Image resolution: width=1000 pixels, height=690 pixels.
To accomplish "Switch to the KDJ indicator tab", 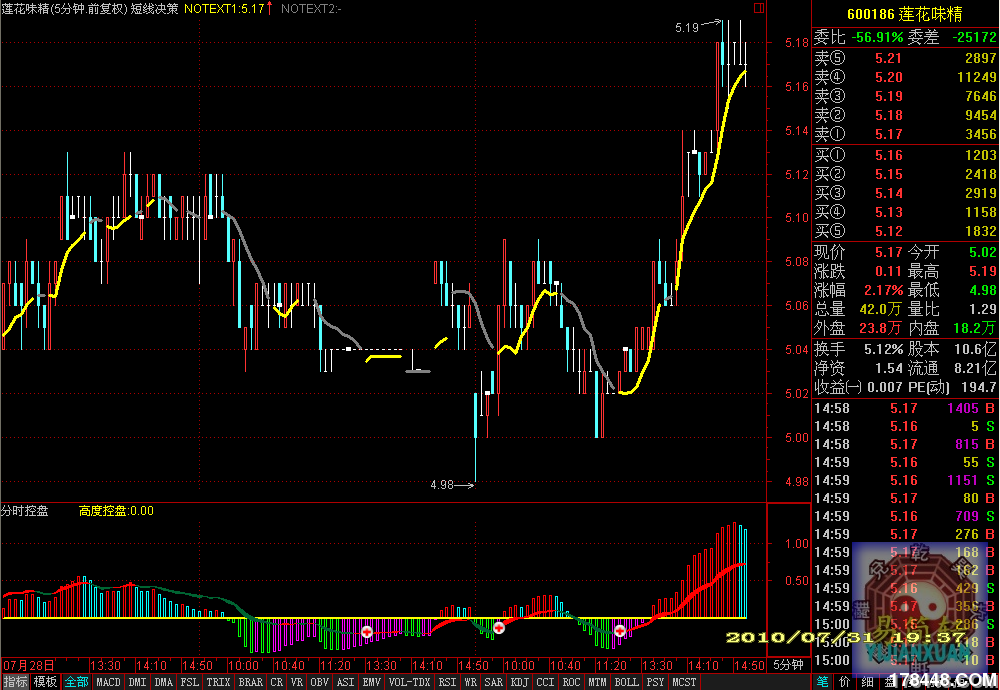I will coord(519,682).
